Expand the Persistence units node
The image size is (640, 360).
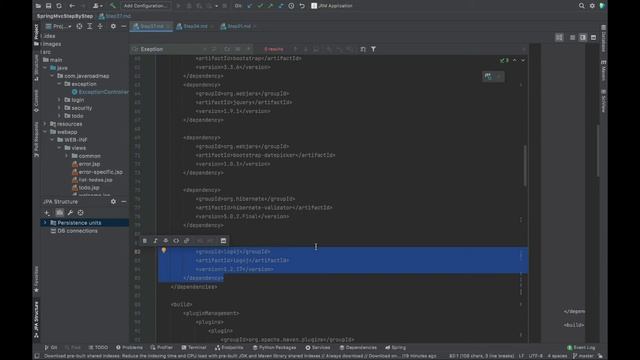(x=45, y=223)
